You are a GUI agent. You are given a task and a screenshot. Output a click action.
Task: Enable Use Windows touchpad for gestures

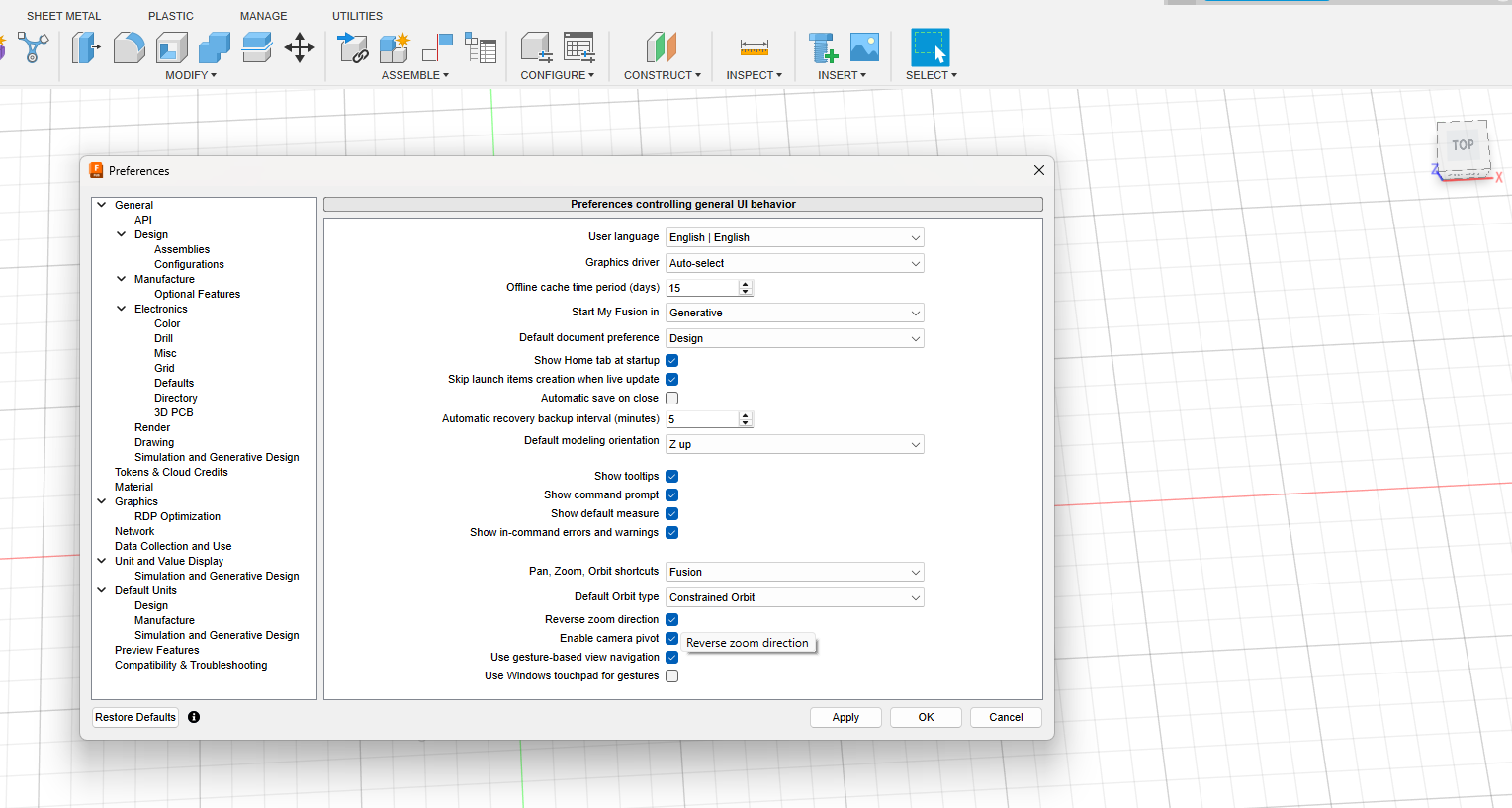(x=672, y=676)
